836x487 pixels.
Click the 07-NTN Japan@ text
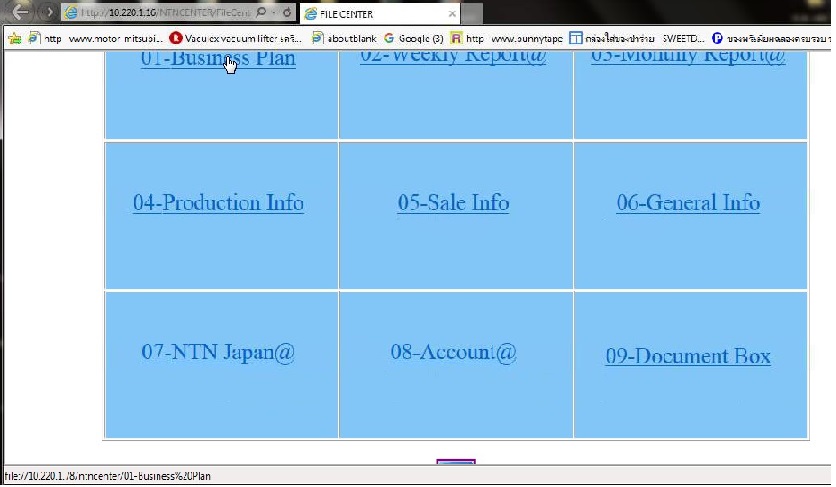(x=218, y=353)
